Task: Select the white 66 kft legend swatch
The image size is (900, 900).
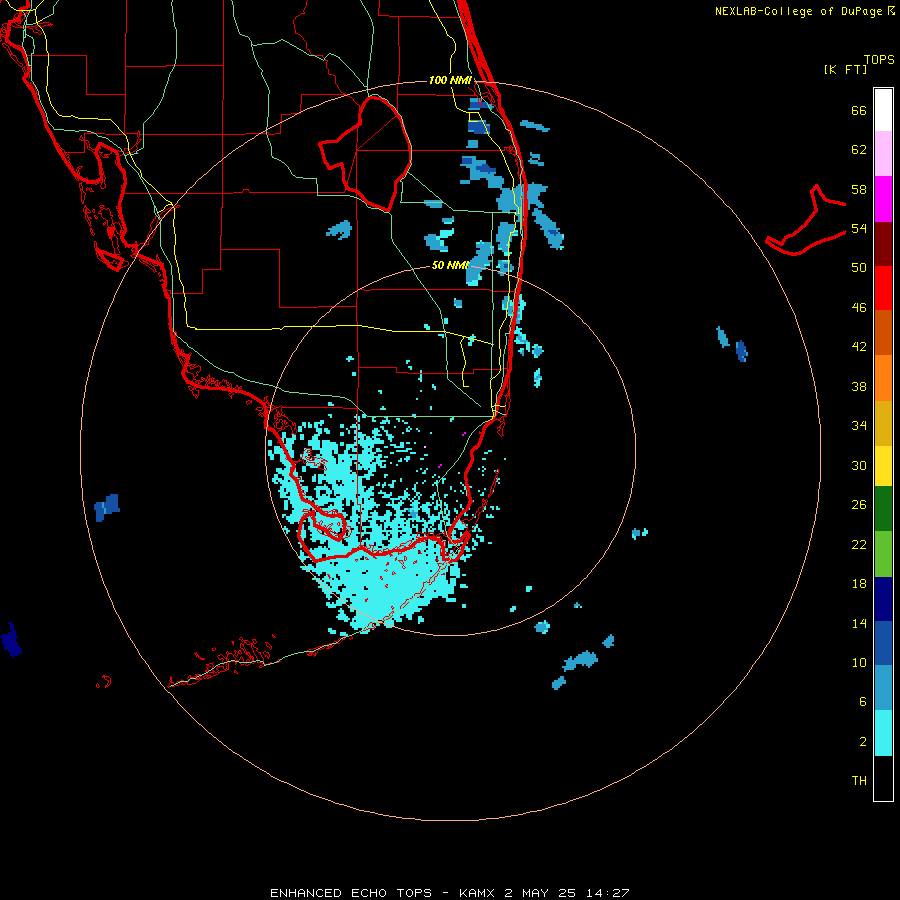Action: coord(883,110)
